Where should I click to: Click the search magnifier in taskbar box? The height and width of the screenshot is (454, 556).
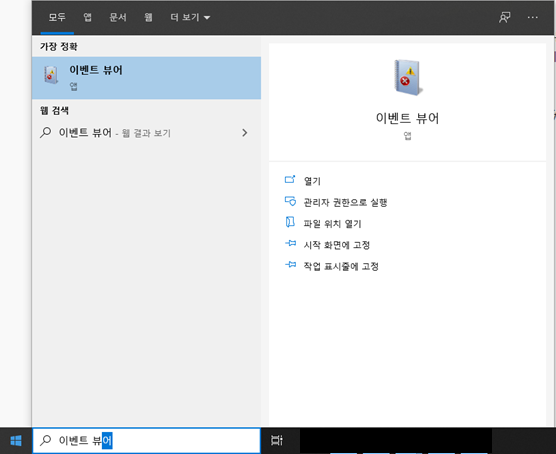pos(45,440)
